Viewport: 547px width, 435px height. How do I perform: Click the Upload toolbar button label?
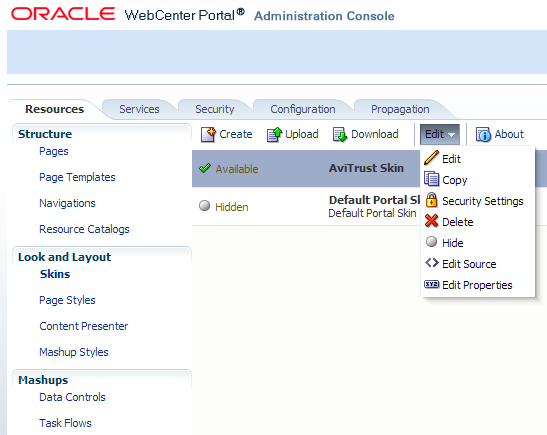click(302, 134)
